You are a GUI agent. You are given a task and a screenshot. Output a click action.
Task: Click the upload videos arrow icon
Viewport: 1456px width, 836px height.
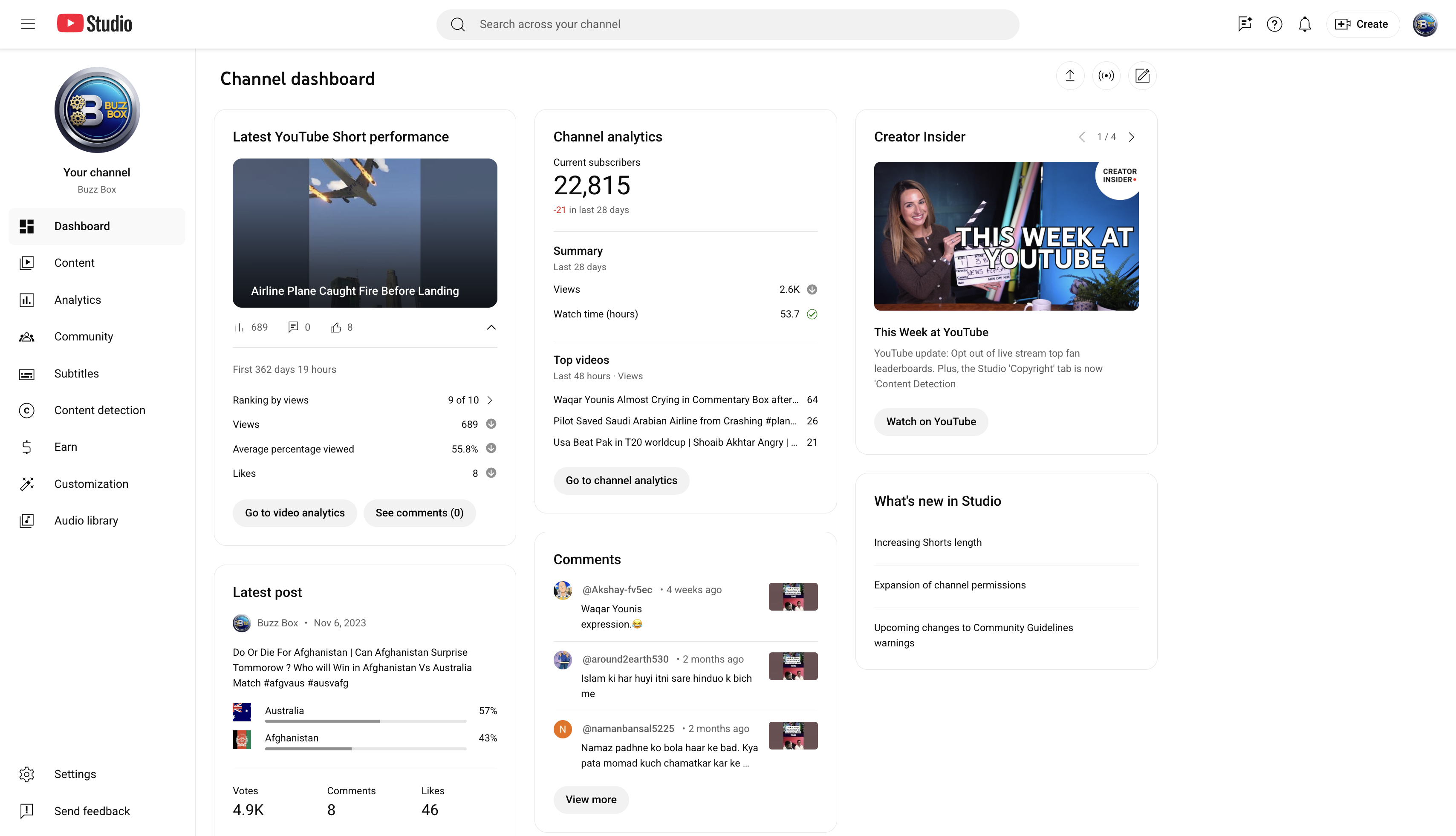pos(1070,76)
